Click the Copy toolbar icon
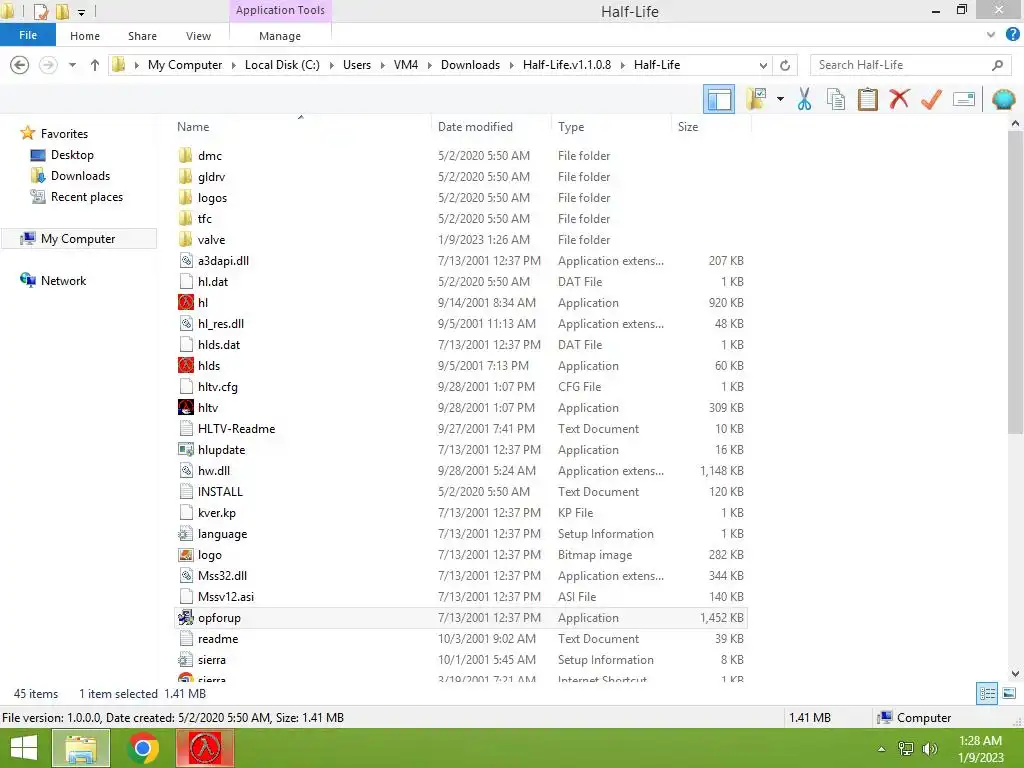 coord(835,99)
